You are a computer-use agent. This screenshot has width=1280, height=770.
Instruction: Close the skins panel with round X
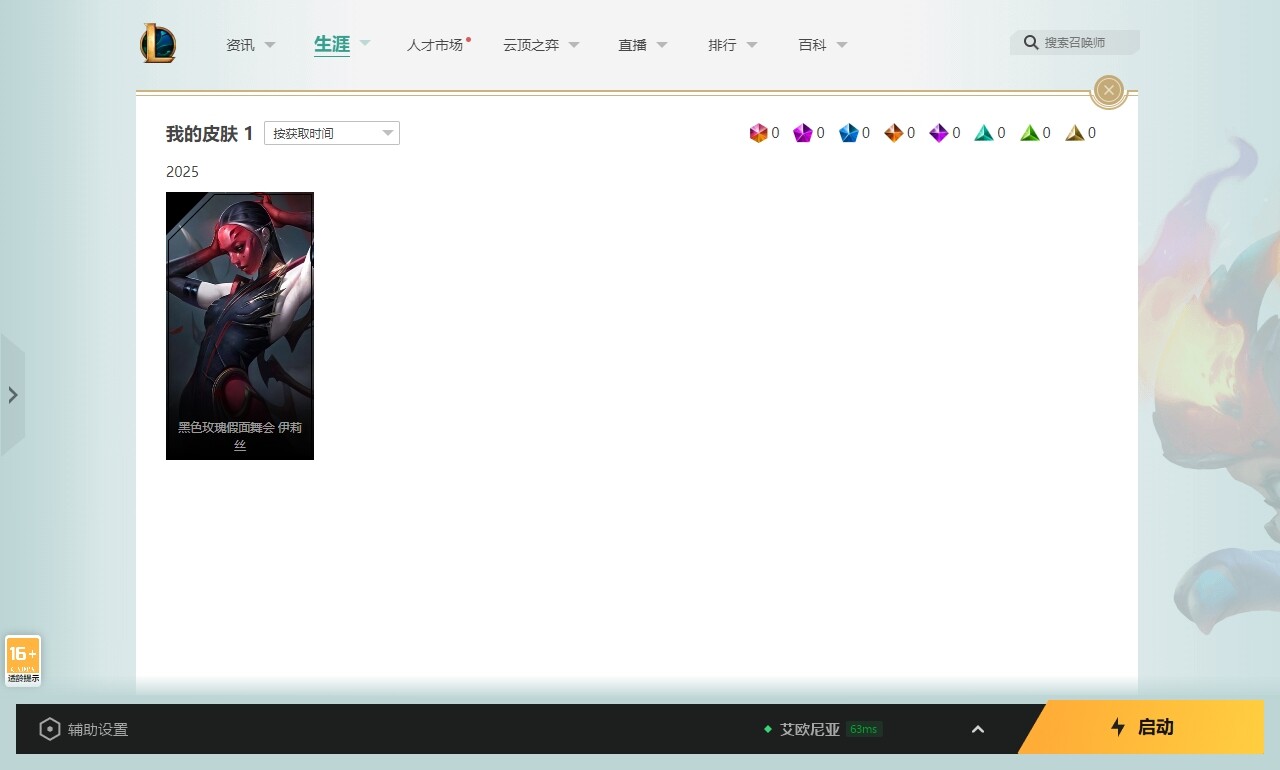1108,90
